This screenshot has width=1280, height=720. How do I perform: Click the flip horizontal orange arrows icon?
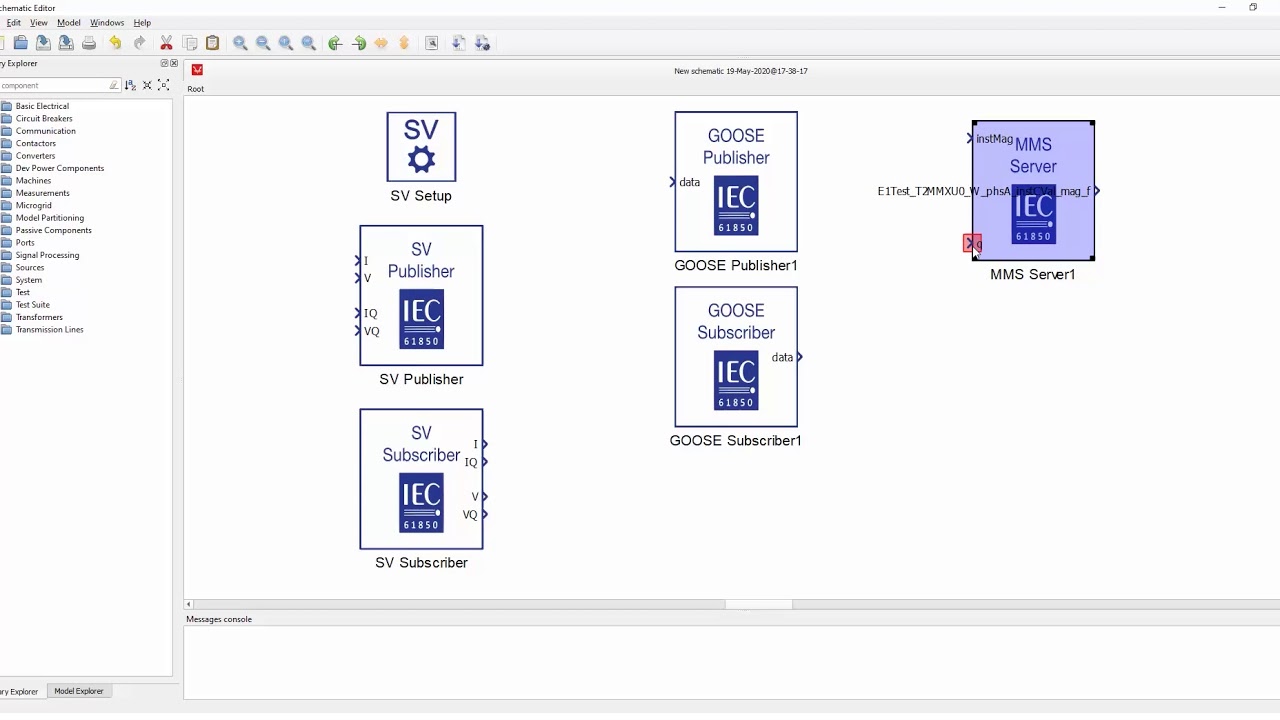click(381, 43)
